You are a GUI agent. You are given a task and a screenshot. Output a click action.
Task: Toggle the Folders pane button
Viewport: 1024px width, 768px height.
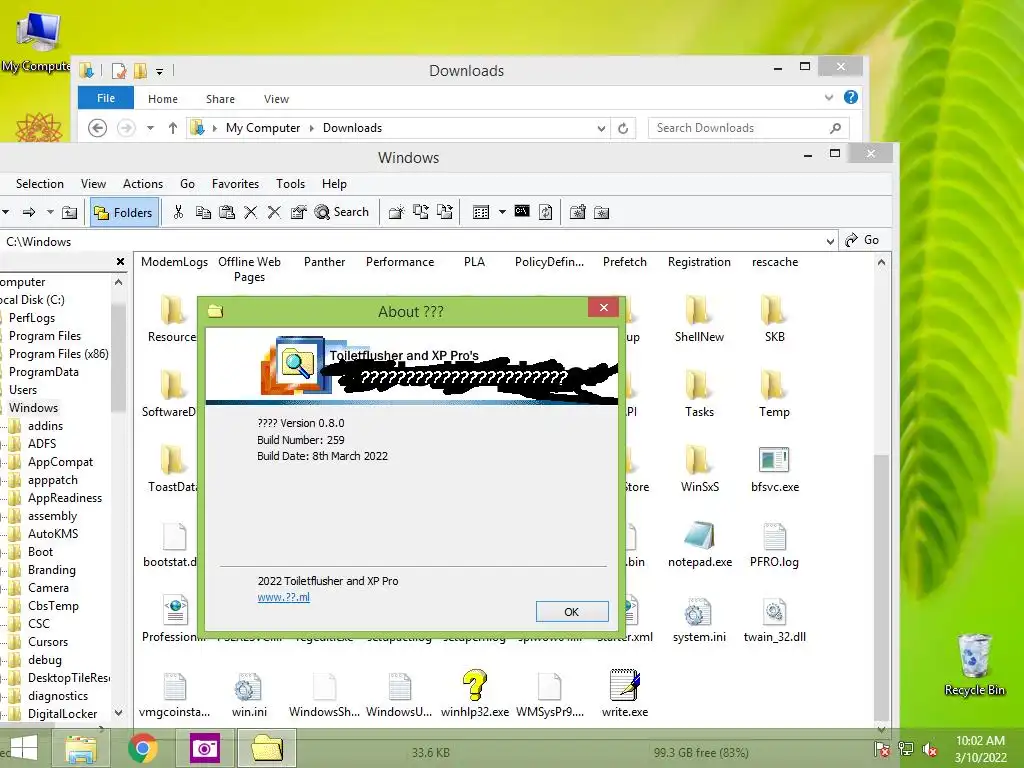click(124, 212)
